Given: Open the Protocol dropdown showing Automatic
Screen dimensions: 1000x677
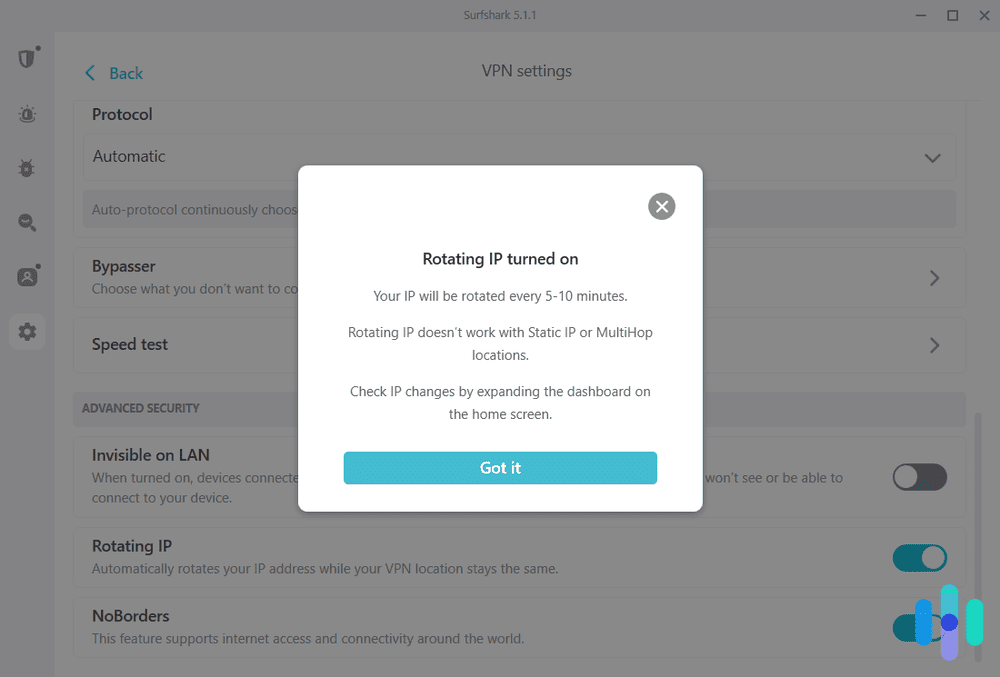Looking at the screenshot, I should click(x=520, y=157).
